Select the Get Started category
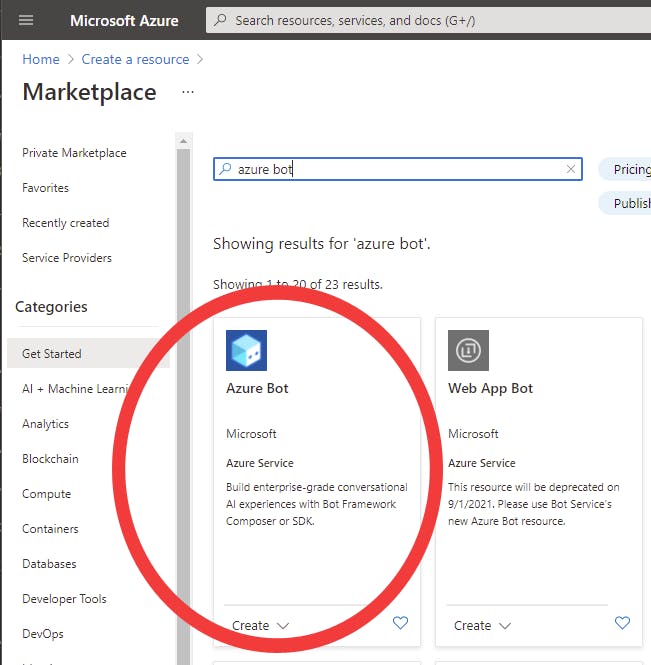Image resolution: width=651 pixels, height=665 pixels. pyautogui.click(x=88, y=353)
